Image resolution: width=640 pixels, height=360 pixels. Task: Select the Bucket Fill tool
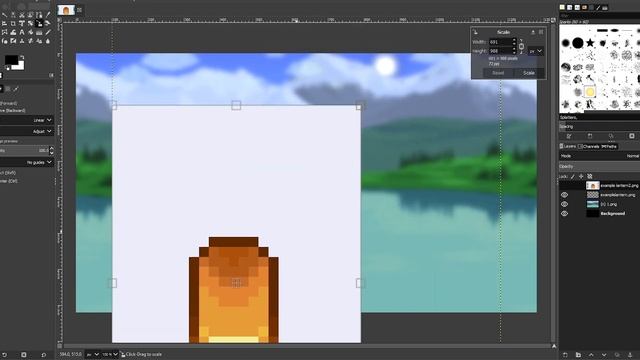coord(30,32)
